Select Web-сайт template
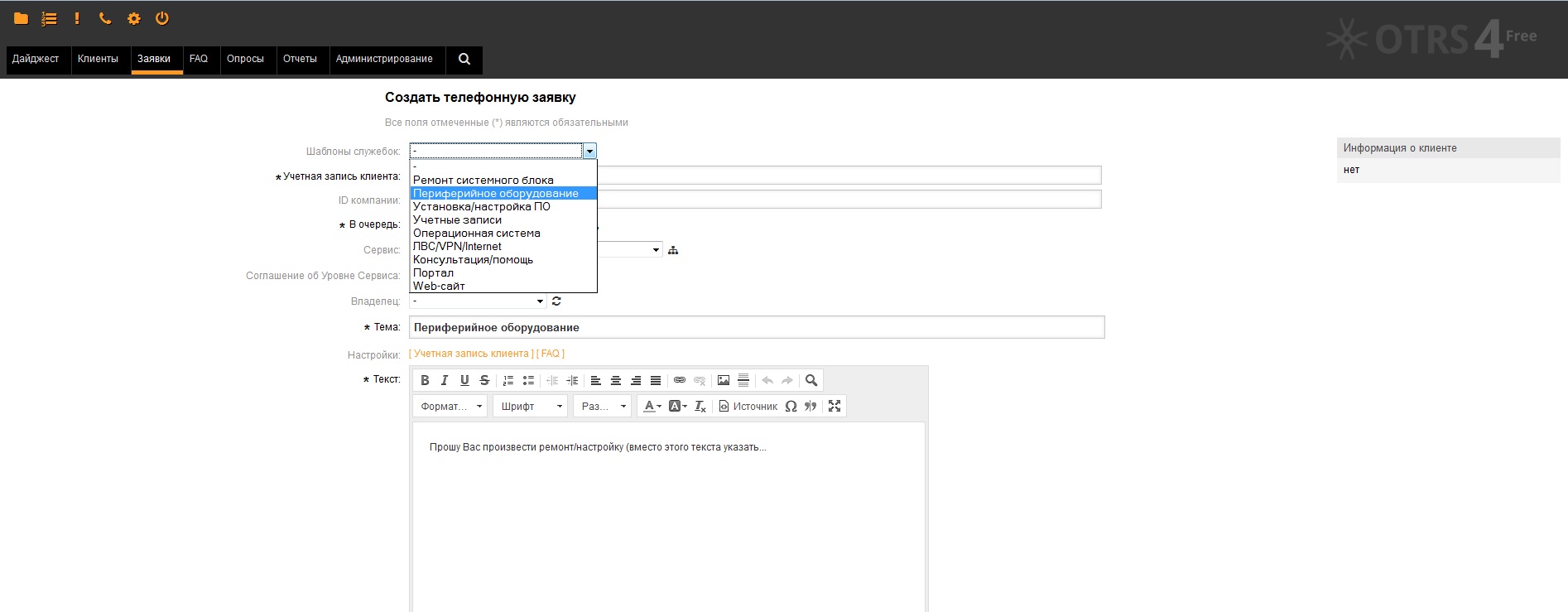 (x=503, y=286)
